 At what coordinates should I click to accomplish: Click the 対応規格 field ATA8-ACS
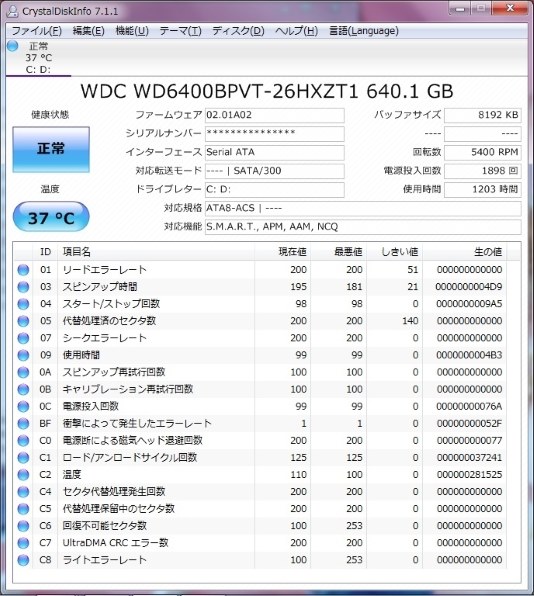(363, 208)
